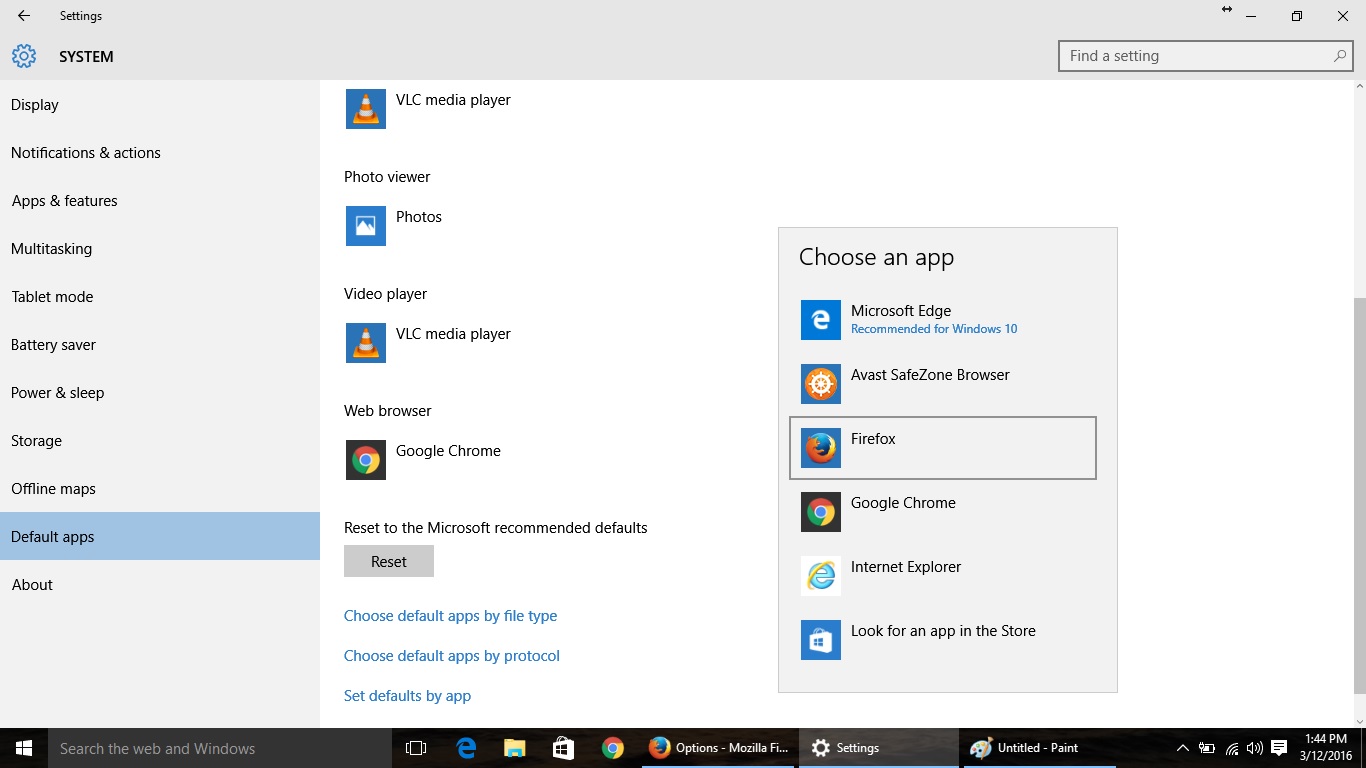Click the volume speaker tray icon
Screen dimensions: 1366x768
pos(1255,748)
